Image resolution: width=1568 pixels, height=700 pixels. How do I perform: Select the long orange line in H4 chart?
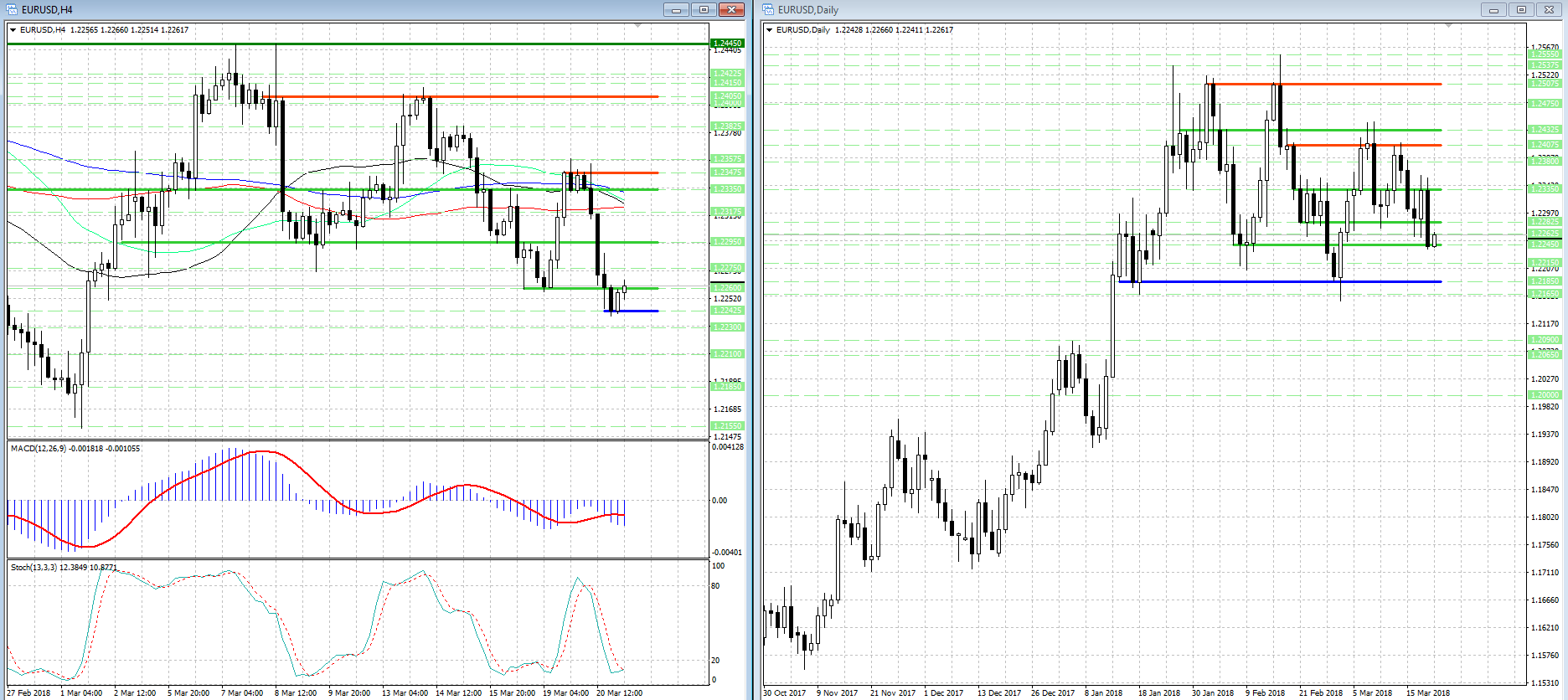461,97
